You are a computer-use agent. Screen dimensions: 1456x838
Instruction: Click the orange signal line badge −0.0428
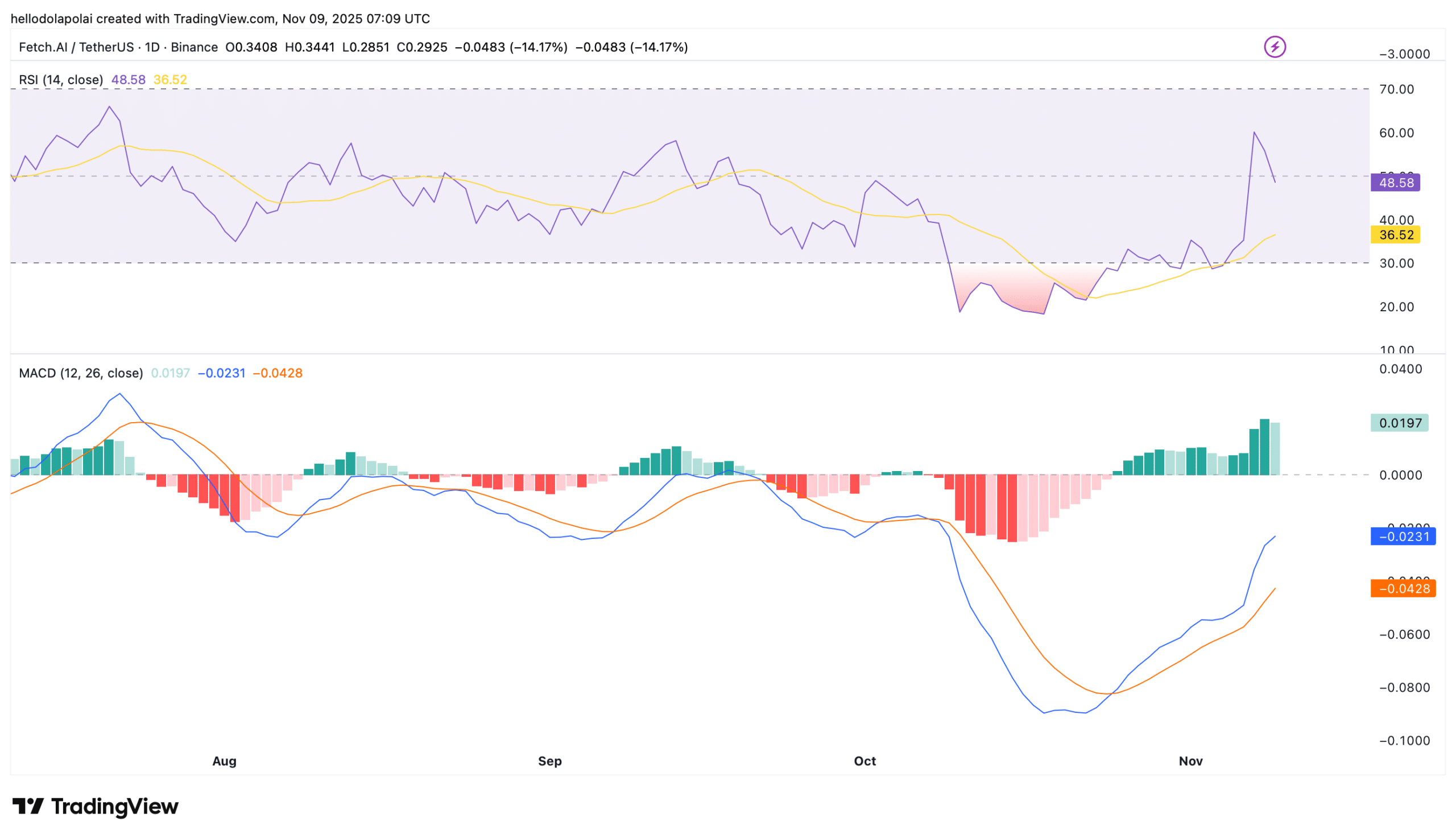click(x=1403, y=588)
